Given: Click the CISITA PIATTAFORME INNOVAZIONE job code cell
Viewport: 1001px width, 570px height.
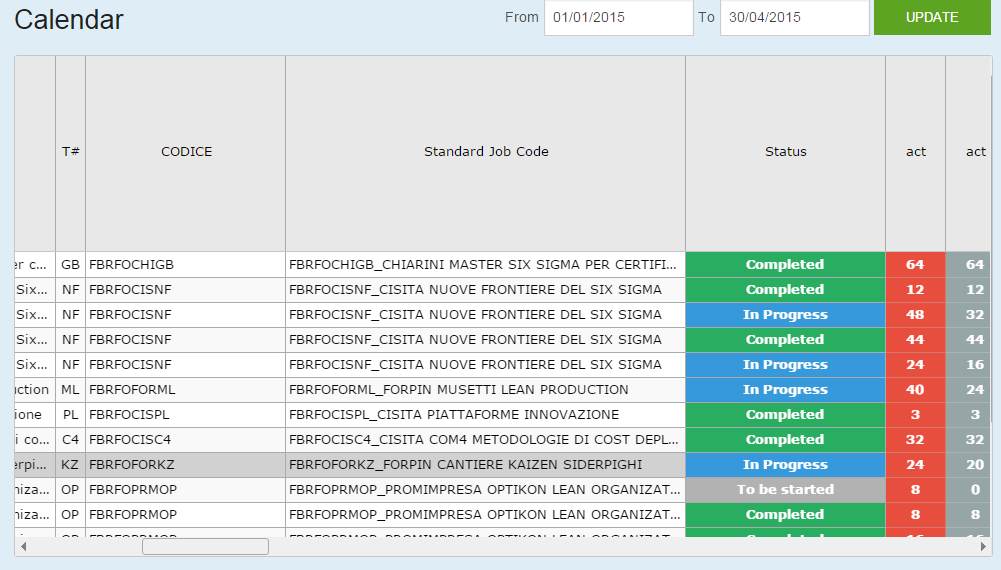Looking at the screenshot, I should (485, 415).
